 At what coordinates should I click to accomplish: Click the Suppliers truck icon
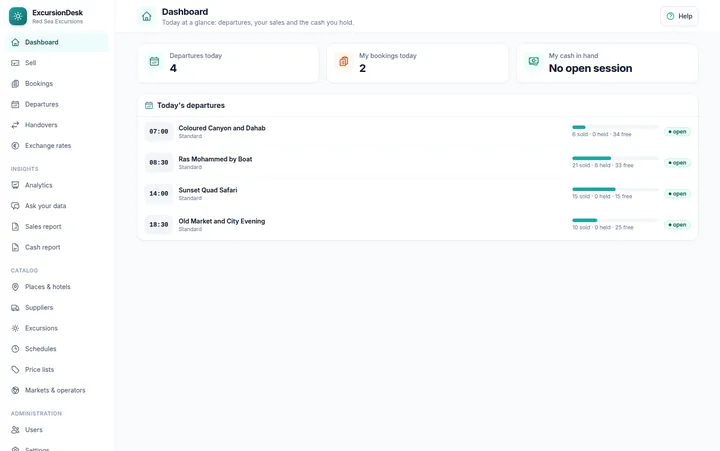point(15,307)
